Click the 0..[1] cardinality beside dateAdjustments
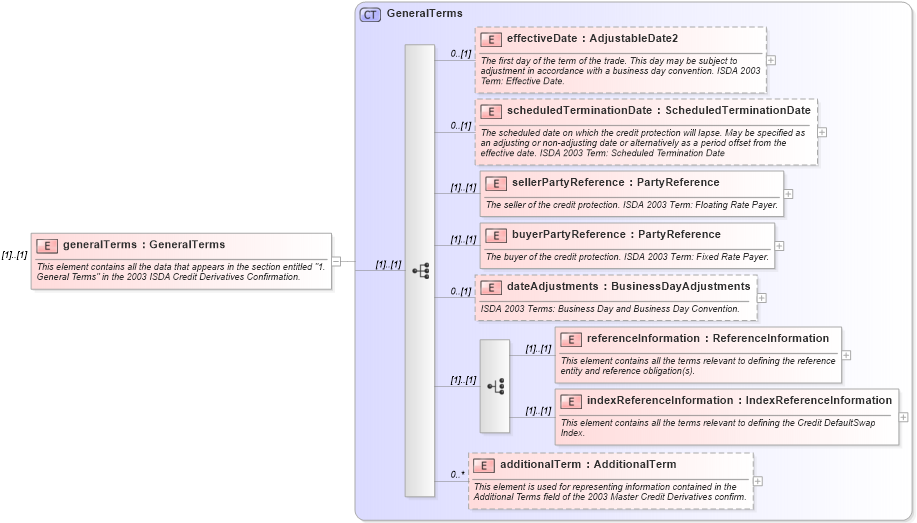Screen dimensions: 917x523 tap(461, 291)
